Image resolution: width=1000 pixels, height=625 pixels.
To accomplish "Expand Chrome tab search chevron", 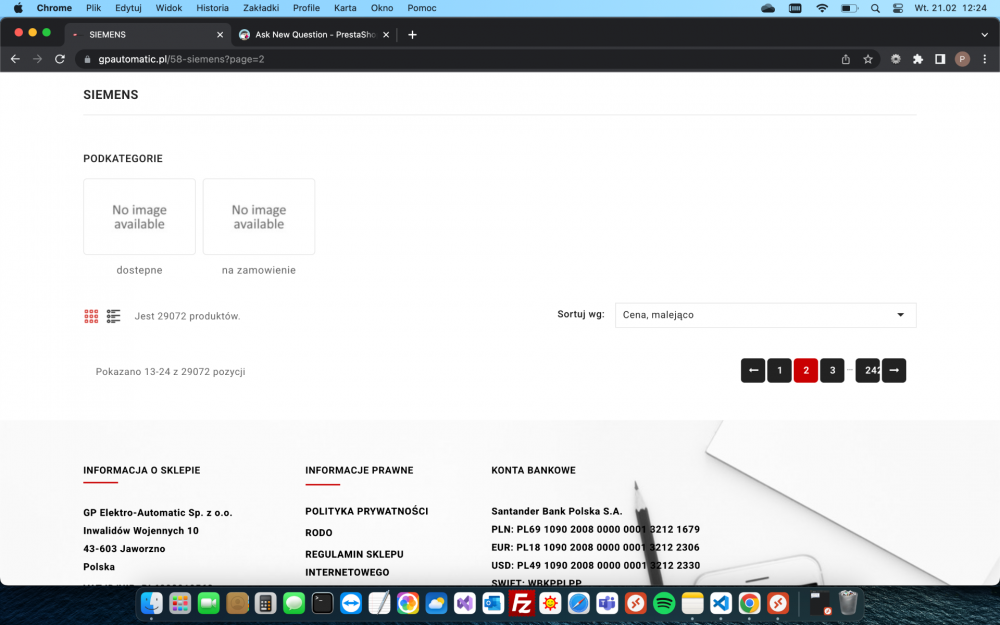I will 984,34.
